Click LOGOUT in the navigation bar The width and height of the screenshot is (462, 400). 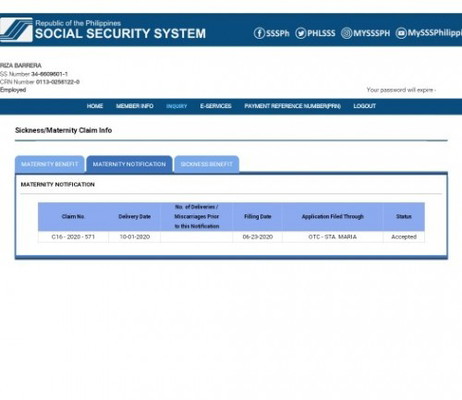[364, 106]
